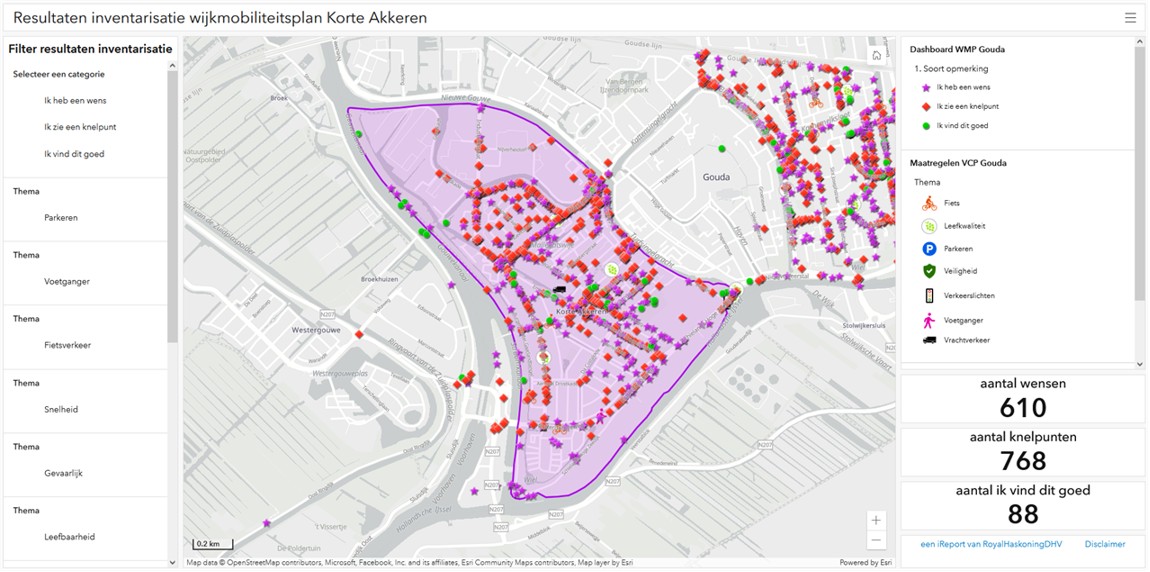Click the map home extent button
The width and height of the screenshot is (1150, 572).
(876, 55)
